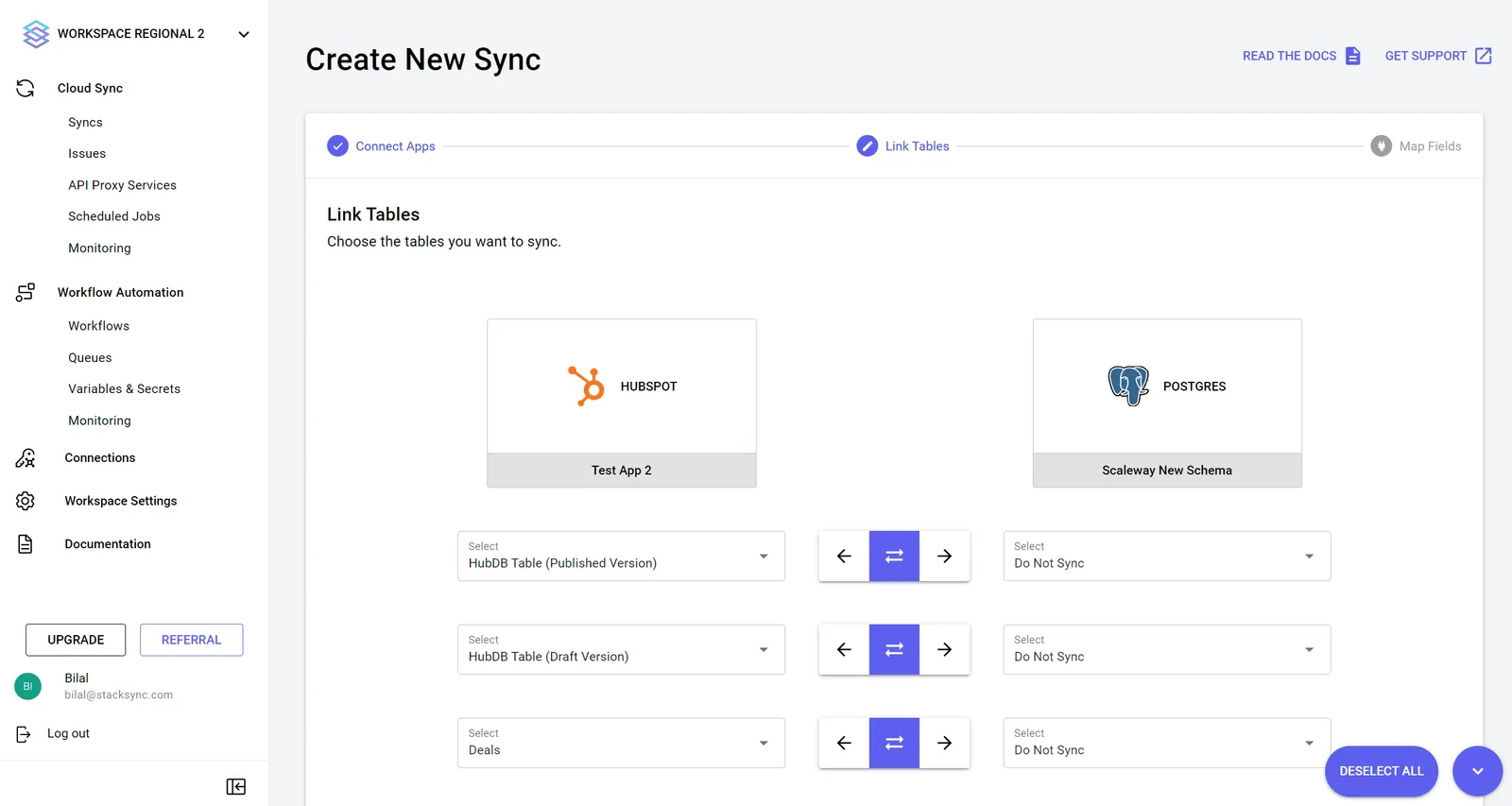Click the bilal@stacksync.com email text
This screenshot has width=1512, height=806.
118,695
